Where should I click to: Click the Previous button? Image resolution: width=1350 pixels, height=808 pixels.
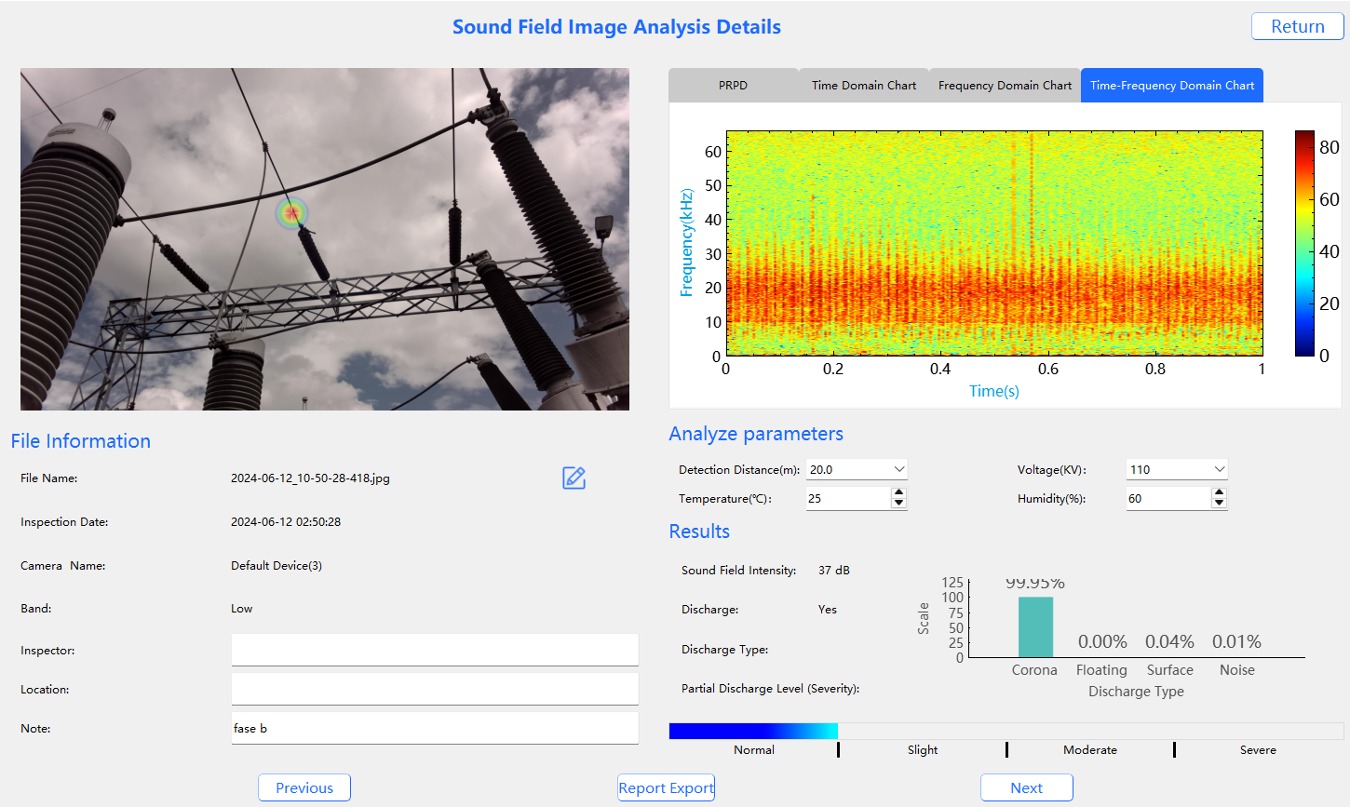coord(304,787)
